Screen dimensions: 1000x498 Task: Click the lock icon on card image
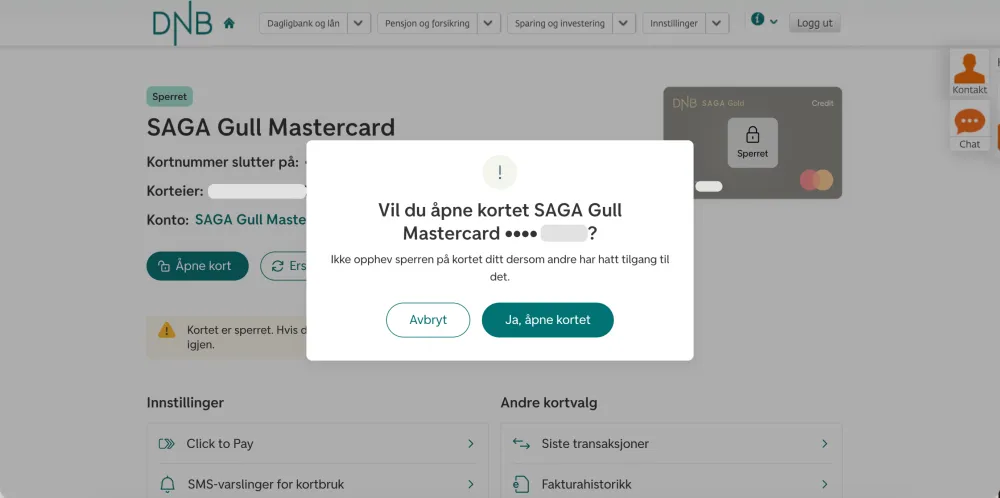753,134
